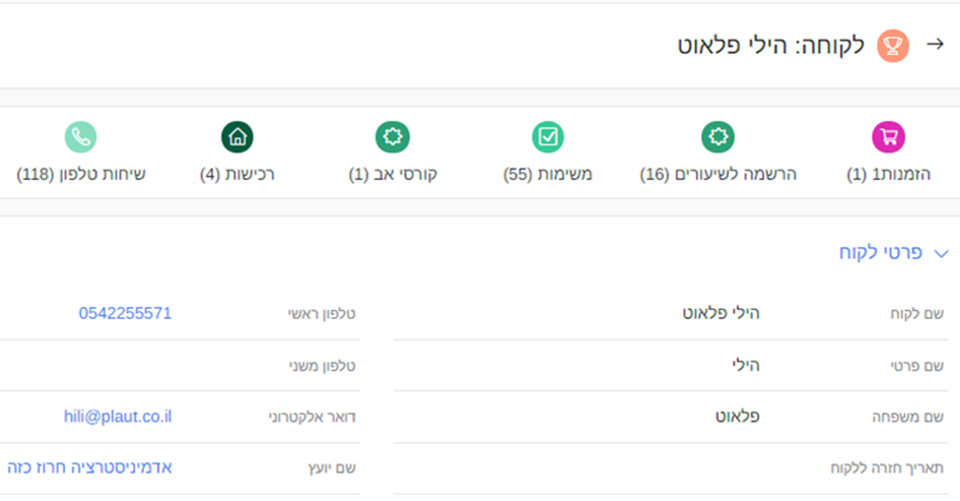The height and width of the screenshot is (501, 960).
Task: Click the orange trophy customer icon
Action: pos(892,45)
